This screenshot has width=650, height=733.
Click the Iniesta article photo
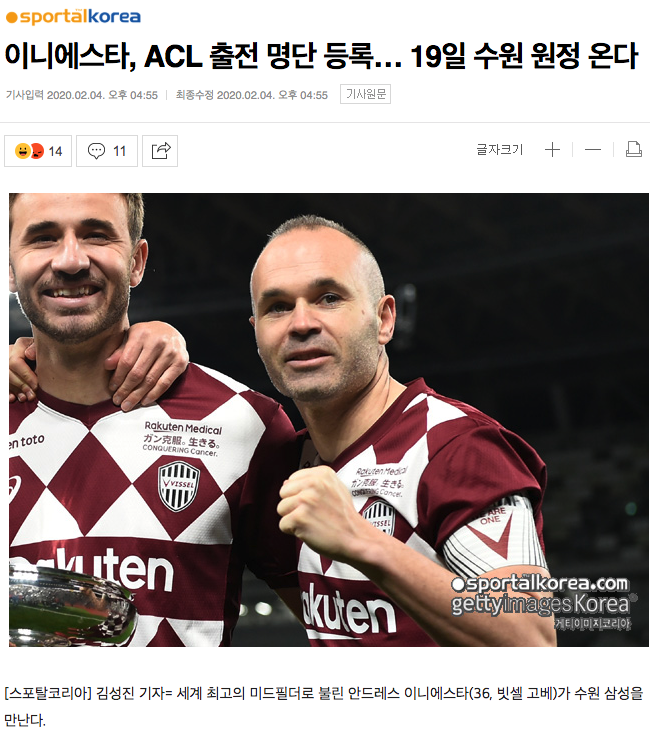pos(329,420)
